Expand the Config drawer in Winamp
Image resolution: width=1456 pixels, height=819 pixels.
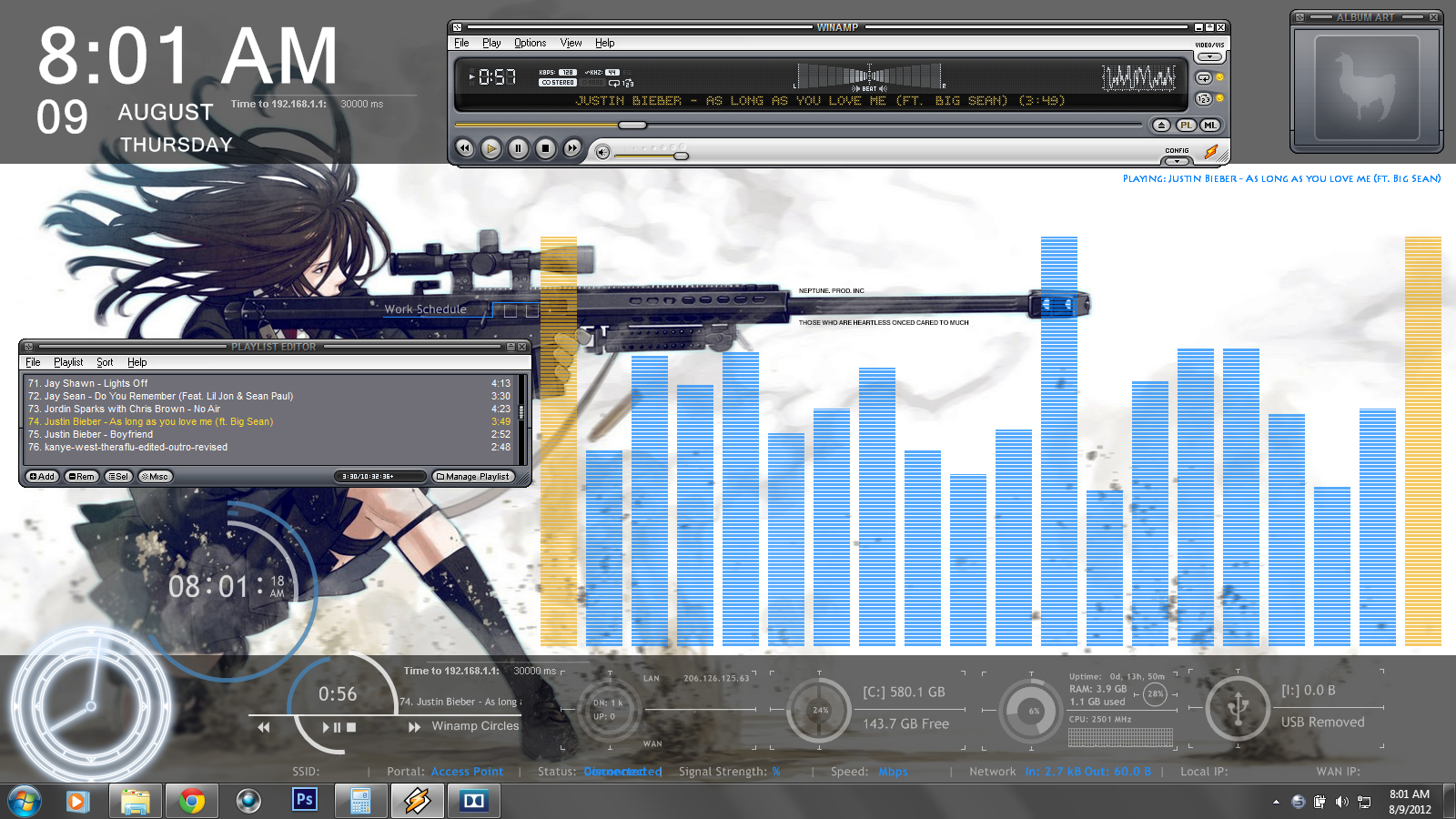[x=1177, y=161]
